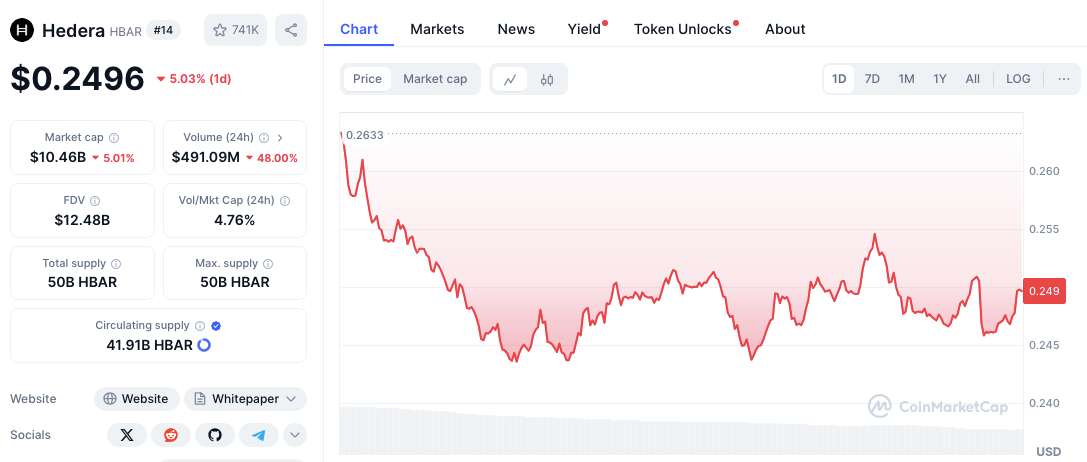This screenshot has height=462, width=1087.
Task: Click the $10.46B market cap value
Action: (x=58, y=157)
